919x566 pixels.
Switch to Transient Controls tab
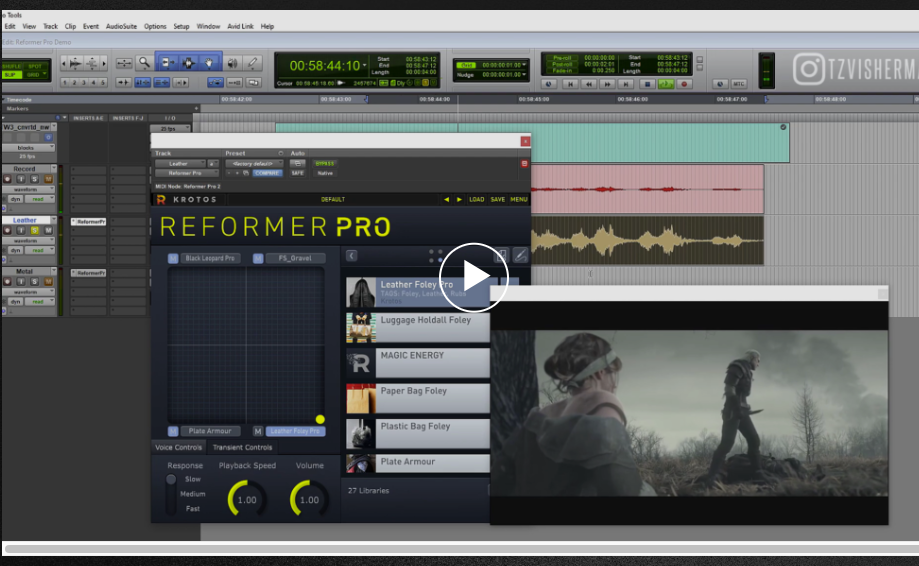coord(243,448)
